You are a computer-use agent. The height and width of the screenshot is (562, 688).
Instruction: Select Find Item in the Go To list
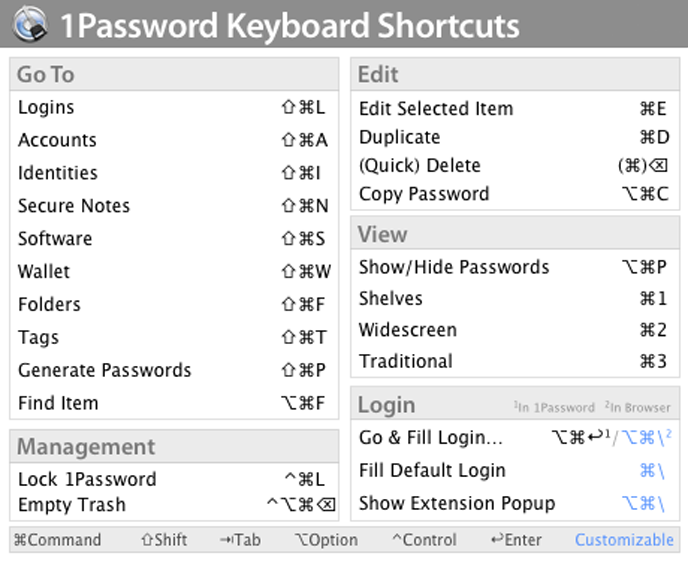pyautogui.click(x=58, y=403)
